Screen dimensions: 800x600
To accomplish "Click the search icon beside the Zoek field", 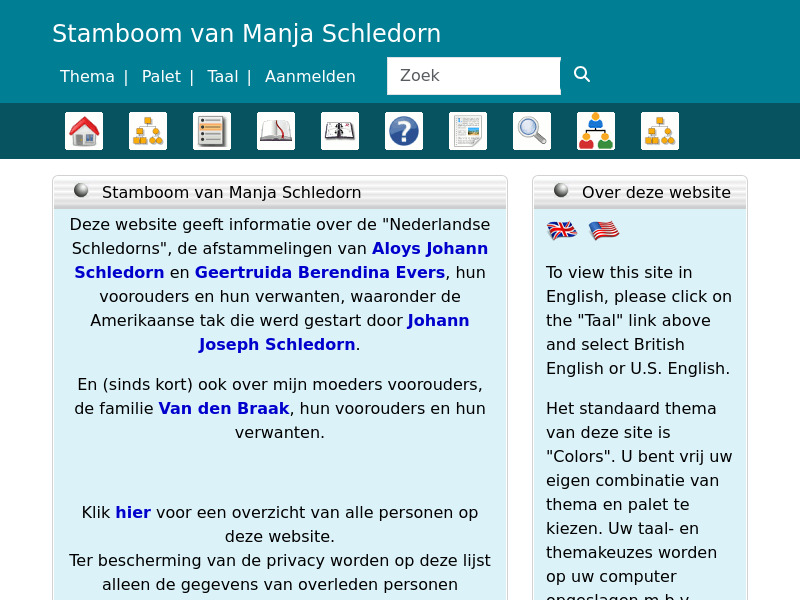I will (581, 73).
